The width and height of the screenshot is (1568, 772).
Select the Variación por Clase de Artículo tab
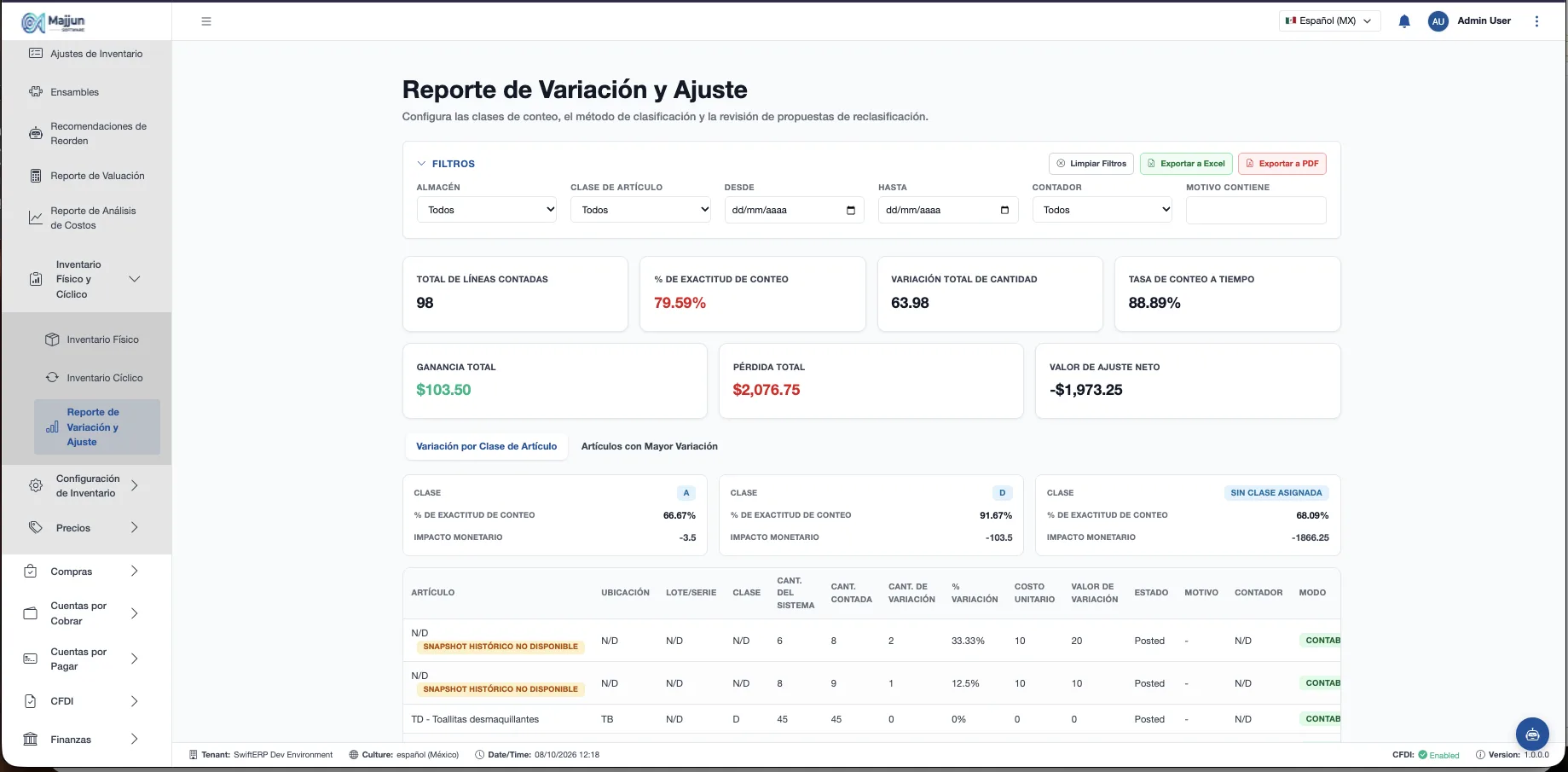point(486,446)
